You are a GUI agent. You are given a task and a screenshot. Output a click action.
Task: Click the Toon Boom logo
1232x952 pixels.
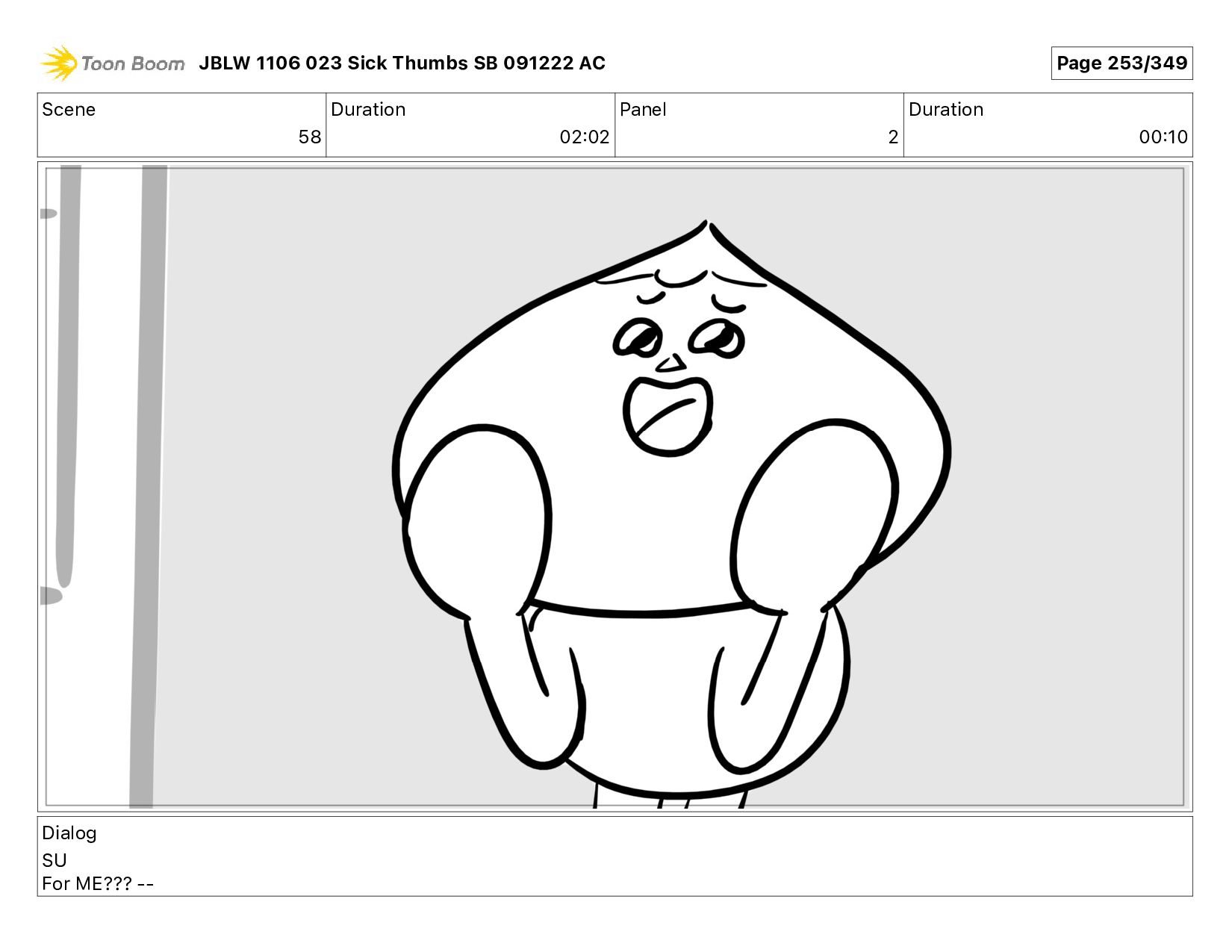[112, 63]
